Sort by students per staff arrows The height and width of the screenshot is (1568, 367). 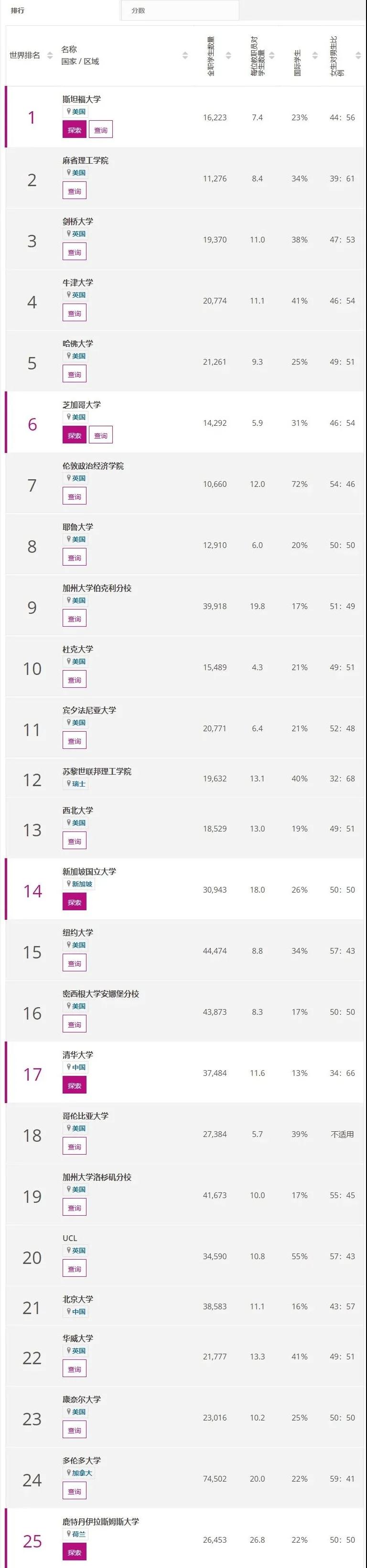[x=272, y=55]
